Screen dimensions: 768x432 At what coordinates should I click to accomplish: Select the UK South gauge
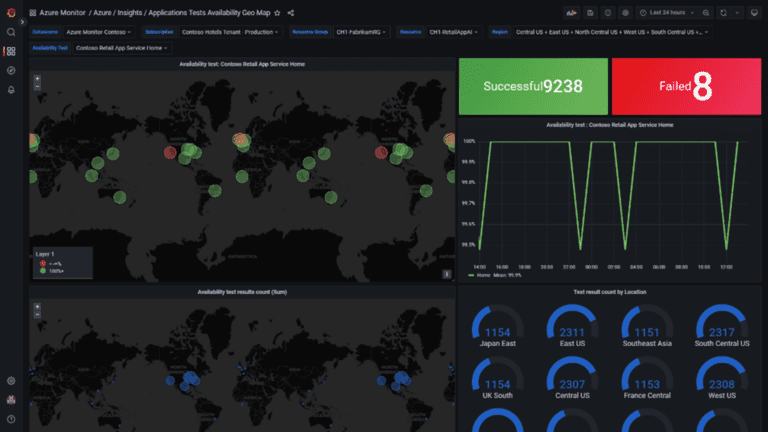pyautogui.click(x=497, y=378)
